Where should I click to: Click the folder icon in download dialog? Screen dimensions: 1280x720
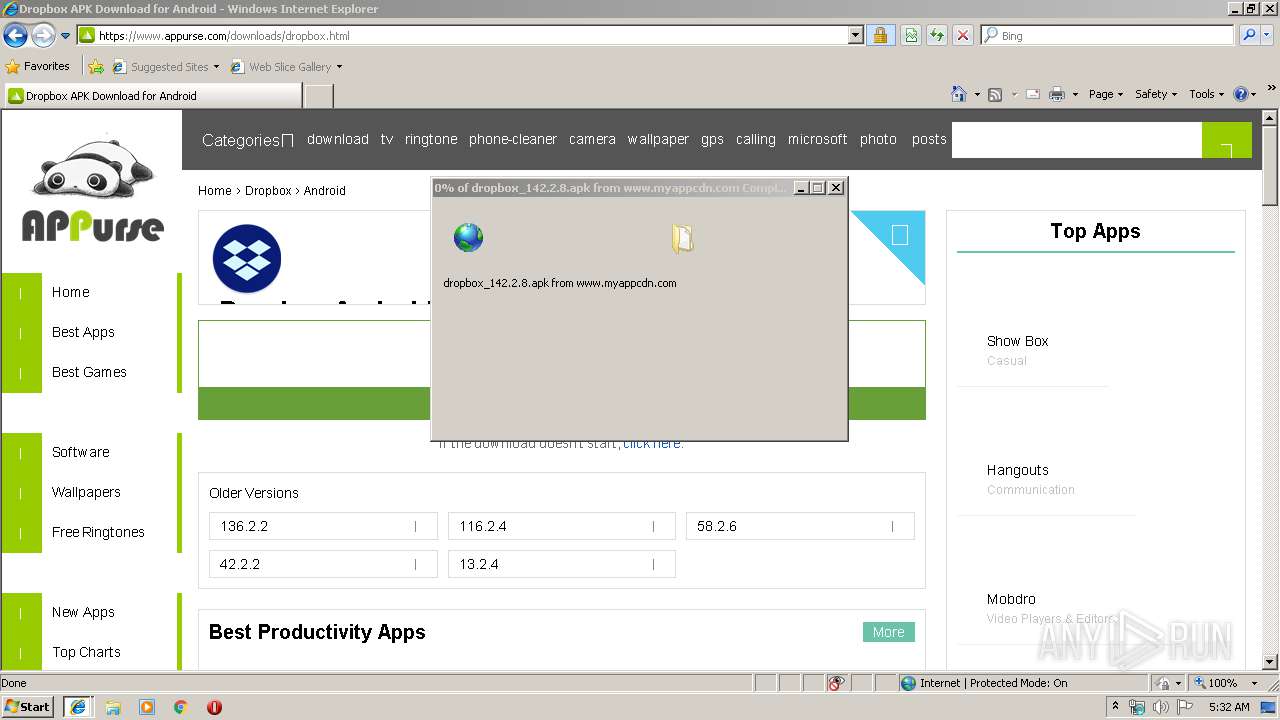pos(683,238)
